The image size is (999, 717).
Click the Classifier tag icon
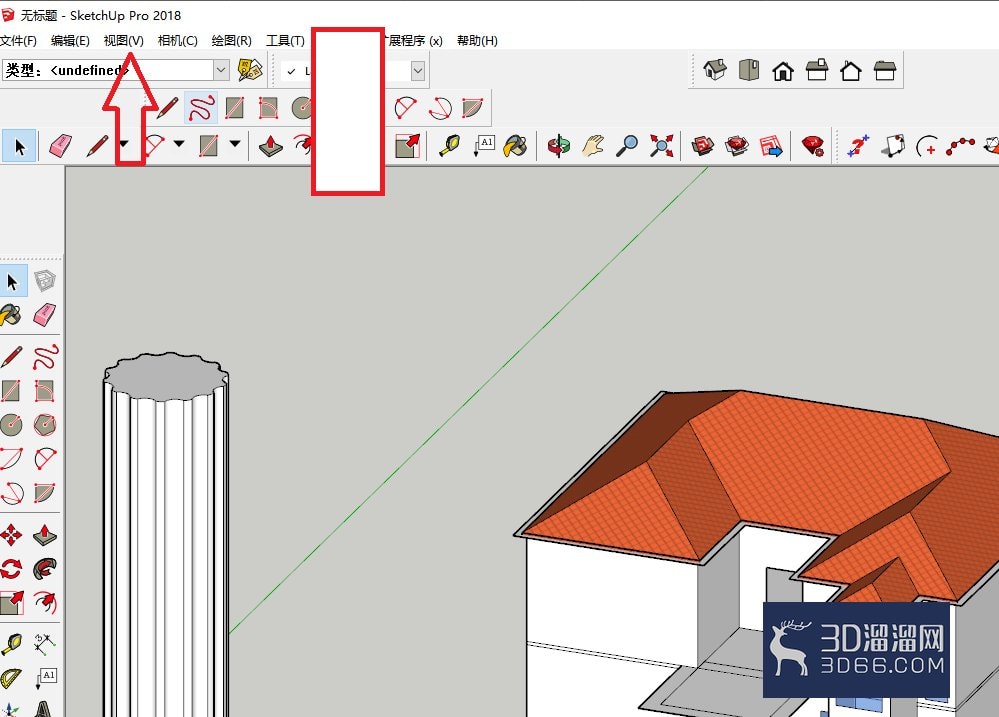pyautogui.click(x=250, y=70)
